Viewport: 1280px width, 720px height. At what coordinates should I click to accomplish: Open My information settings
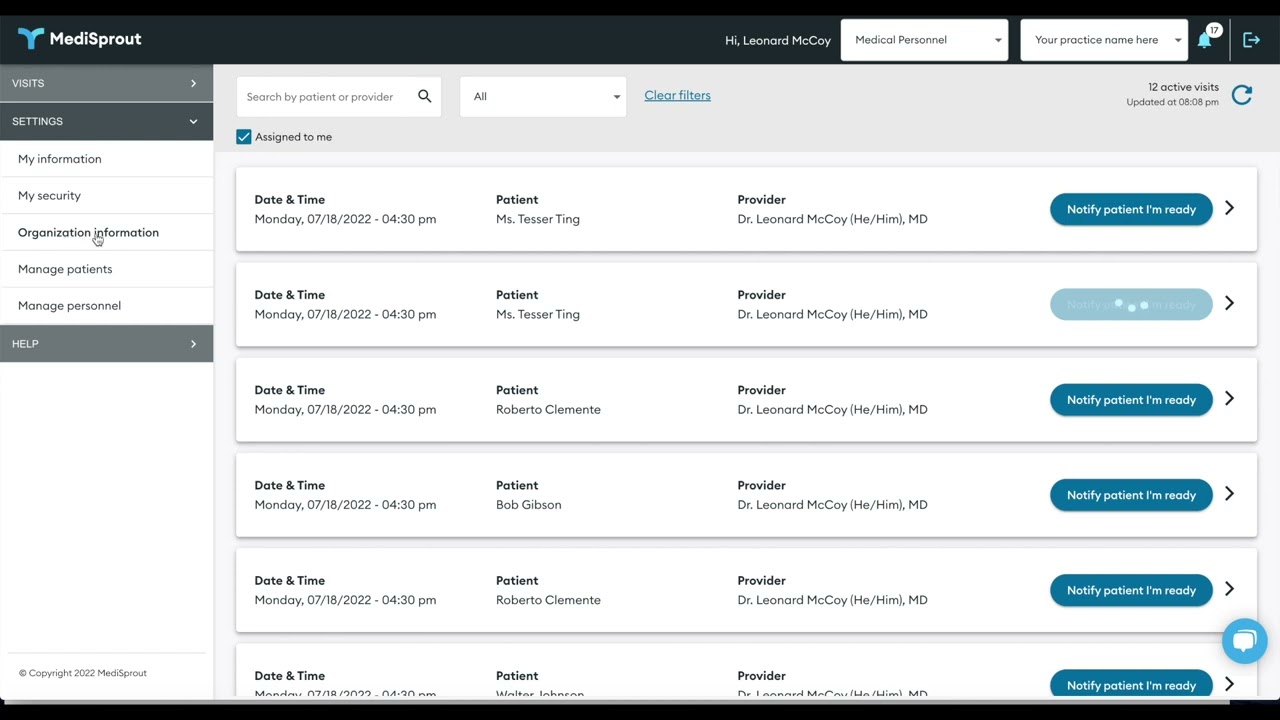coord(106,159)
